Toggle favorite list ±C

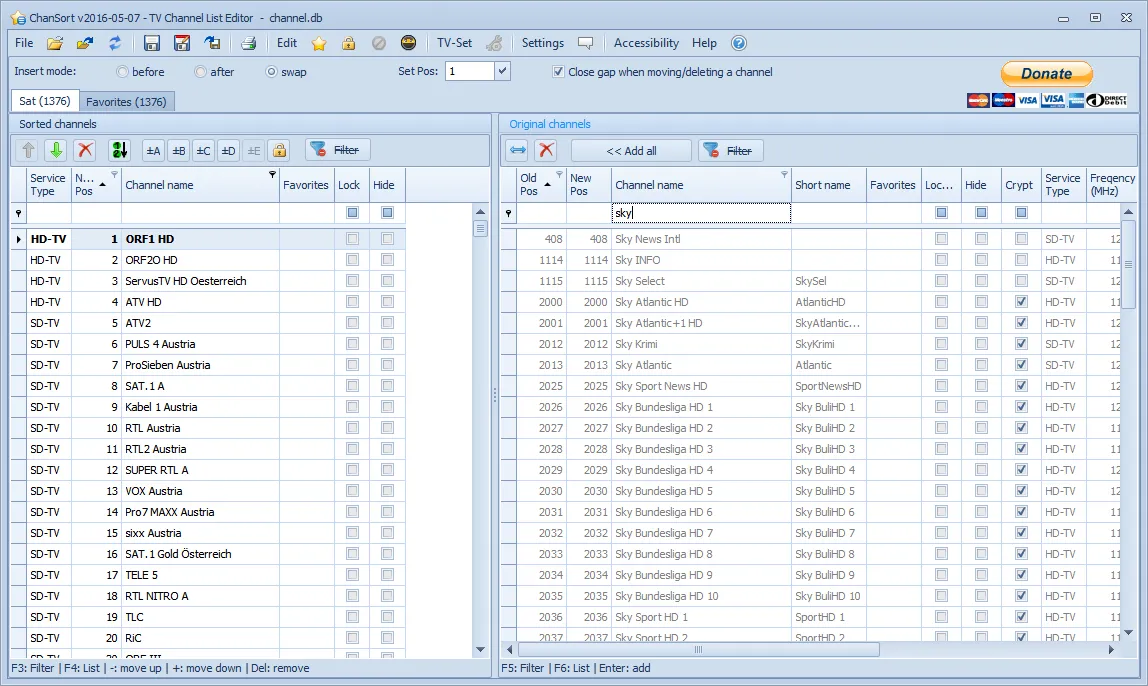[x=204, y=151]
